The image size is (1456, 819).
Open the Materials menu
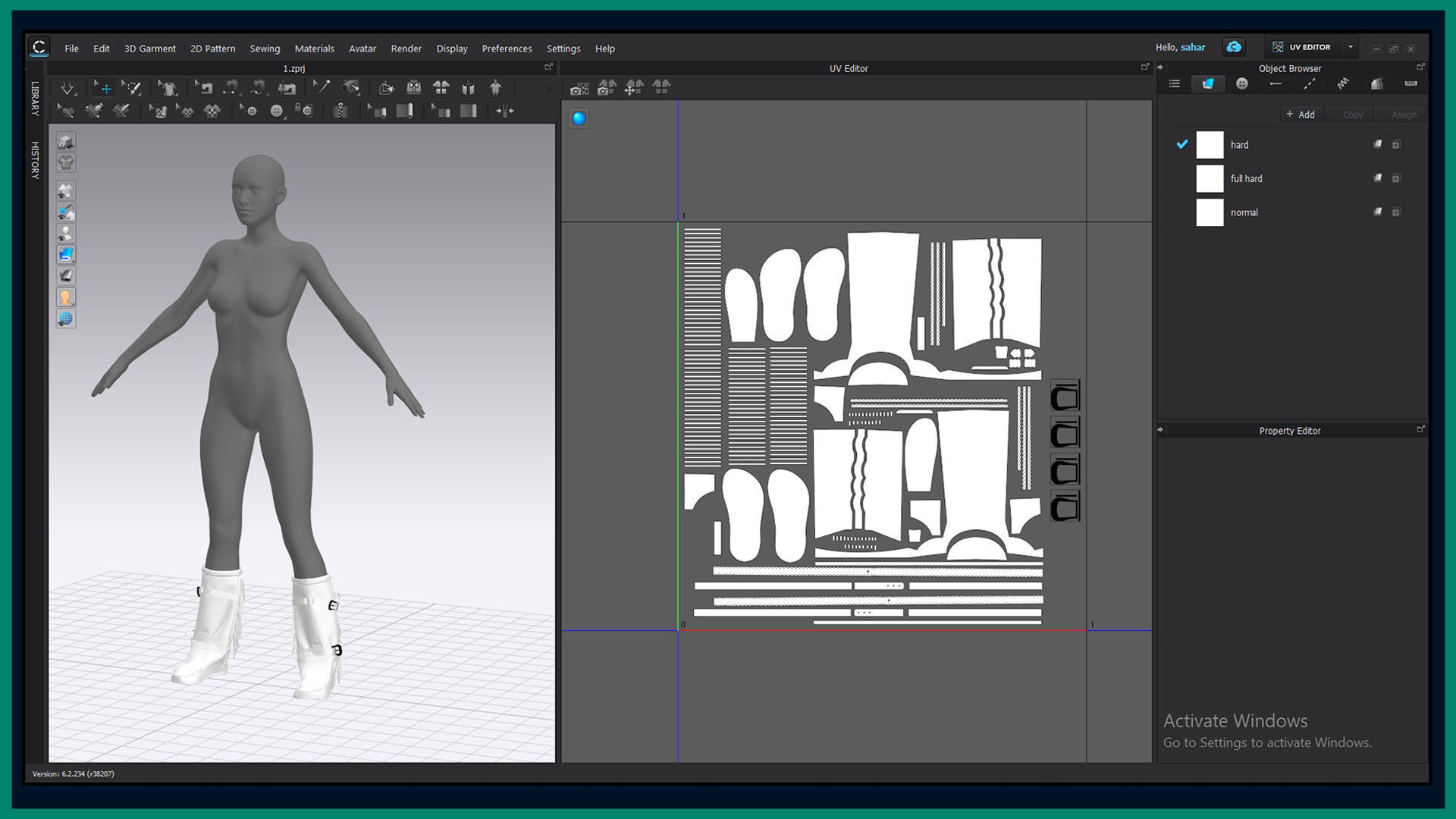pos(314,49)
